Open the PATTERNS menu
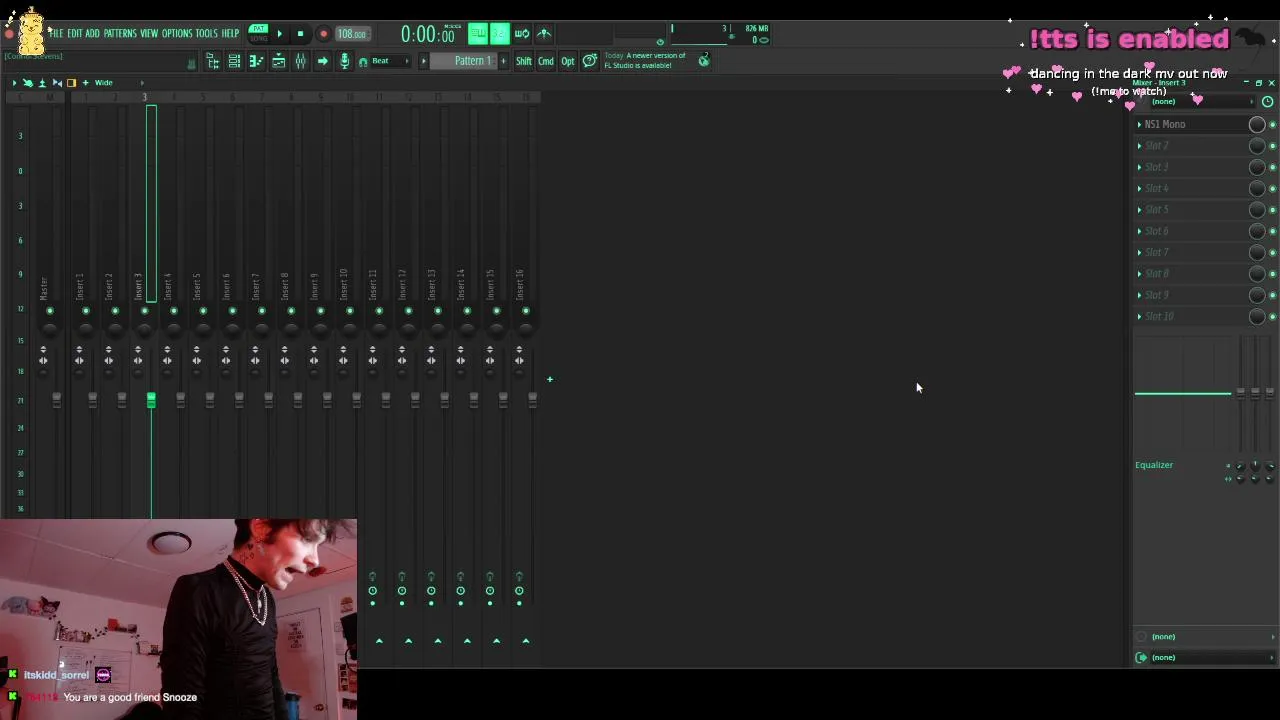The height and width of the screenshot is (720, 1280). (x=120, y=34)
